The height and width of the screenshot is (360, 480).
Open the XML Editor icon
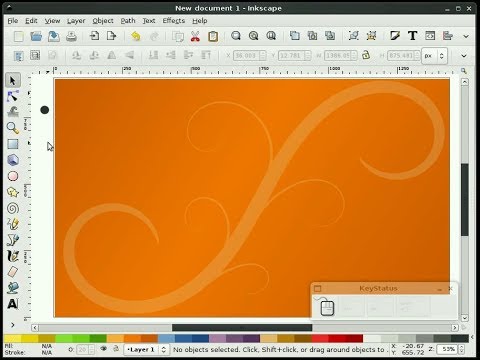pos(430,36)
